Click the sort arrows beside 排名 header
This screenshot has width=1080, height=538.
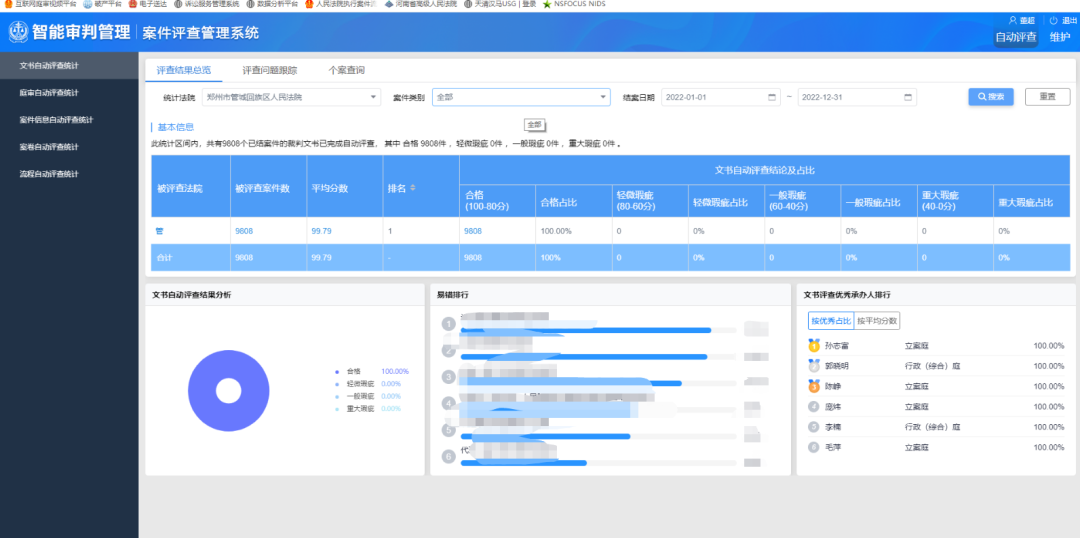(413, 187)
